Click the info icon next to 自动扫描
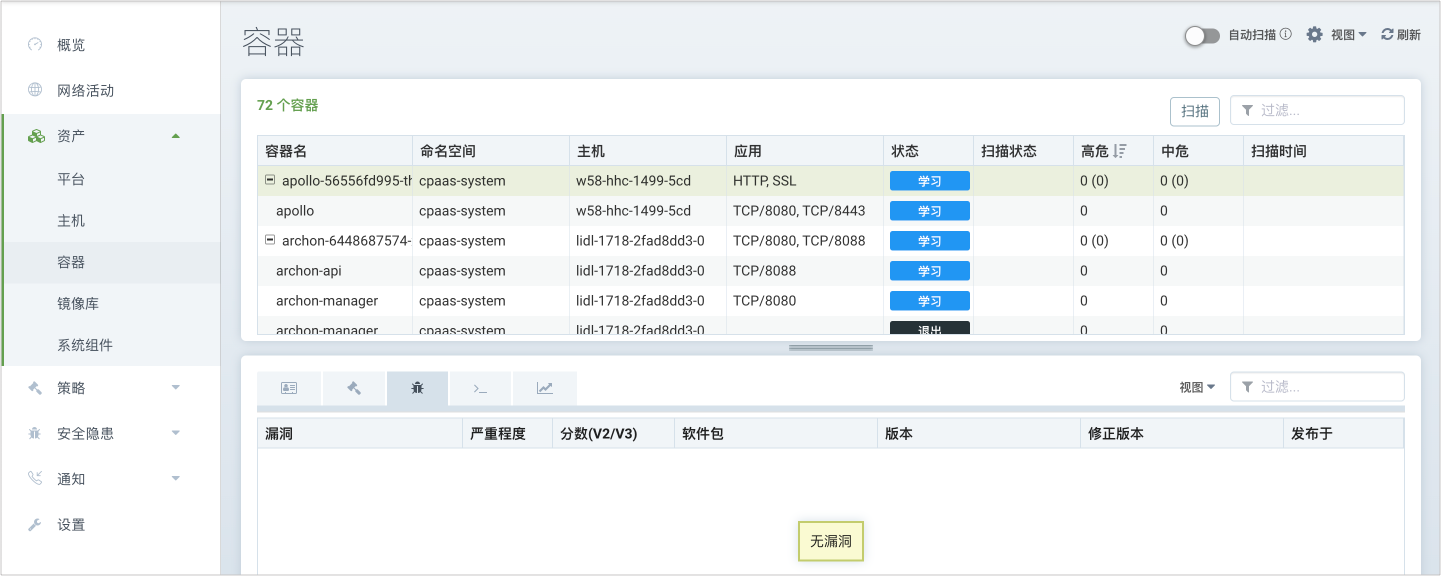The image size is (1441, 576). pos(1286,34)
